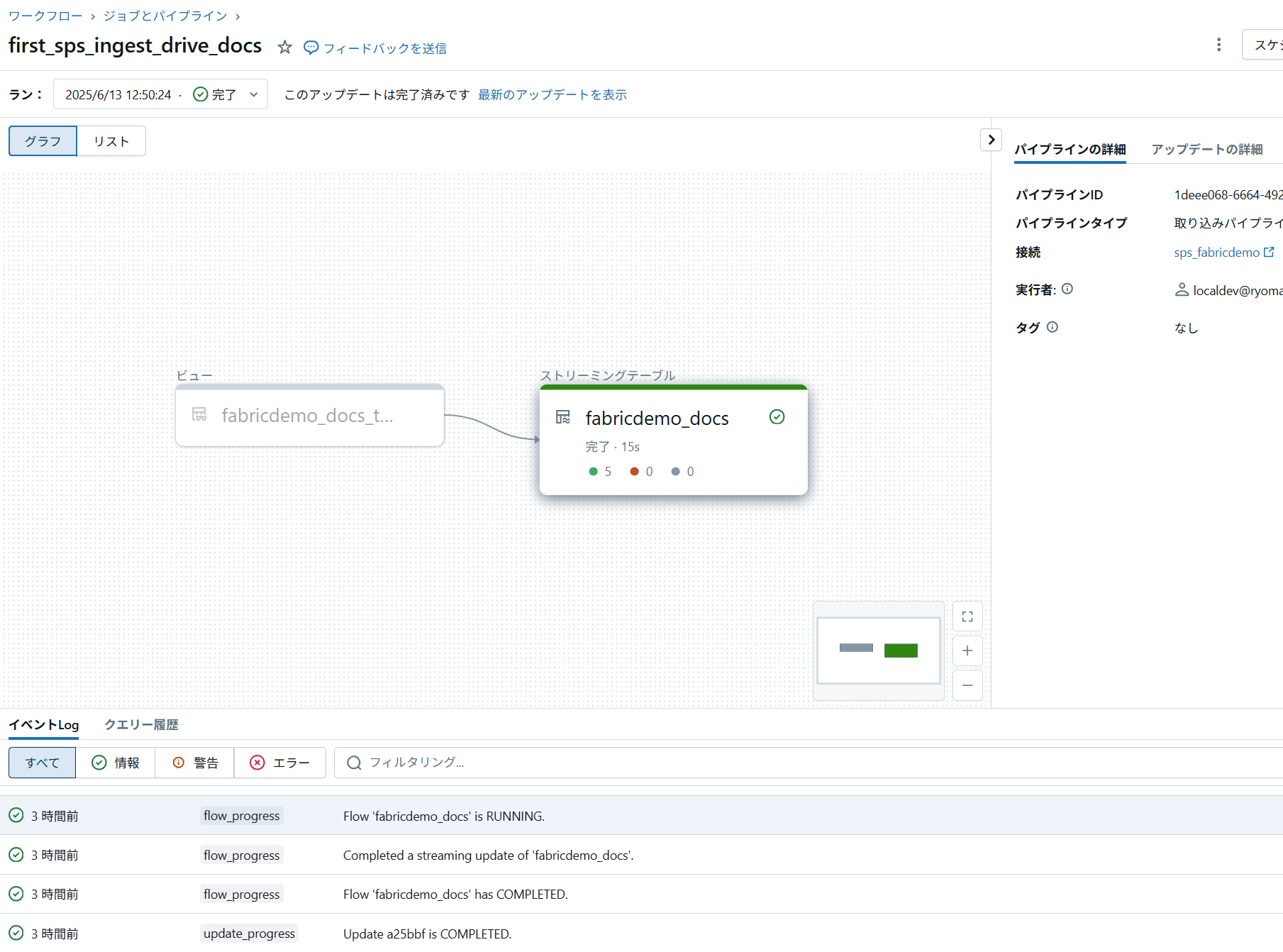Click the feedback speech bubble icon
This screenshot has height=952, width=1283.
pyautogui.click(x=311, y=48)
